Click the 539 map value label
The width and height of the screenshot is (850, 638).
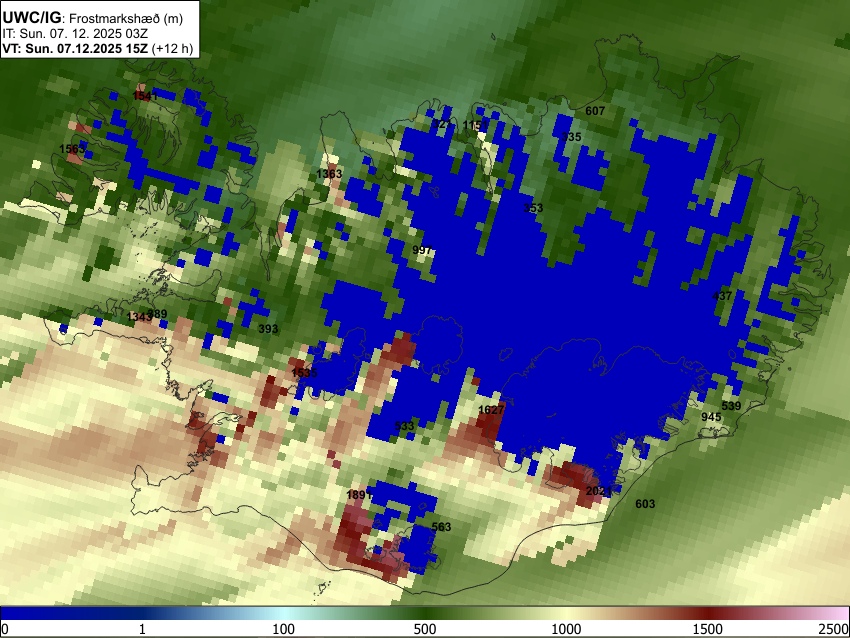(x=731, y=405)
